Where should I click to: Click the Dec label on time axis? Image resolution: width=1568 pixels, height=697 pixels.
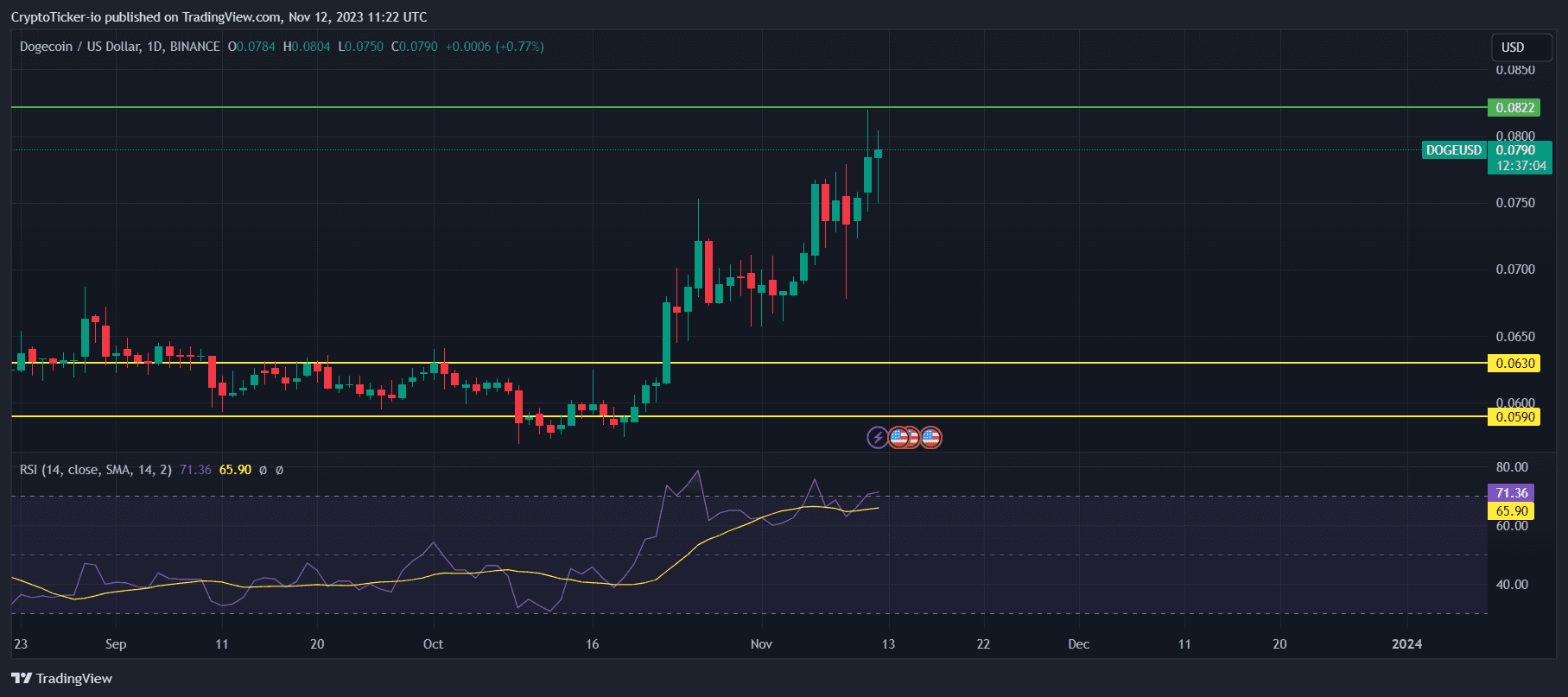pos(1078,644)
